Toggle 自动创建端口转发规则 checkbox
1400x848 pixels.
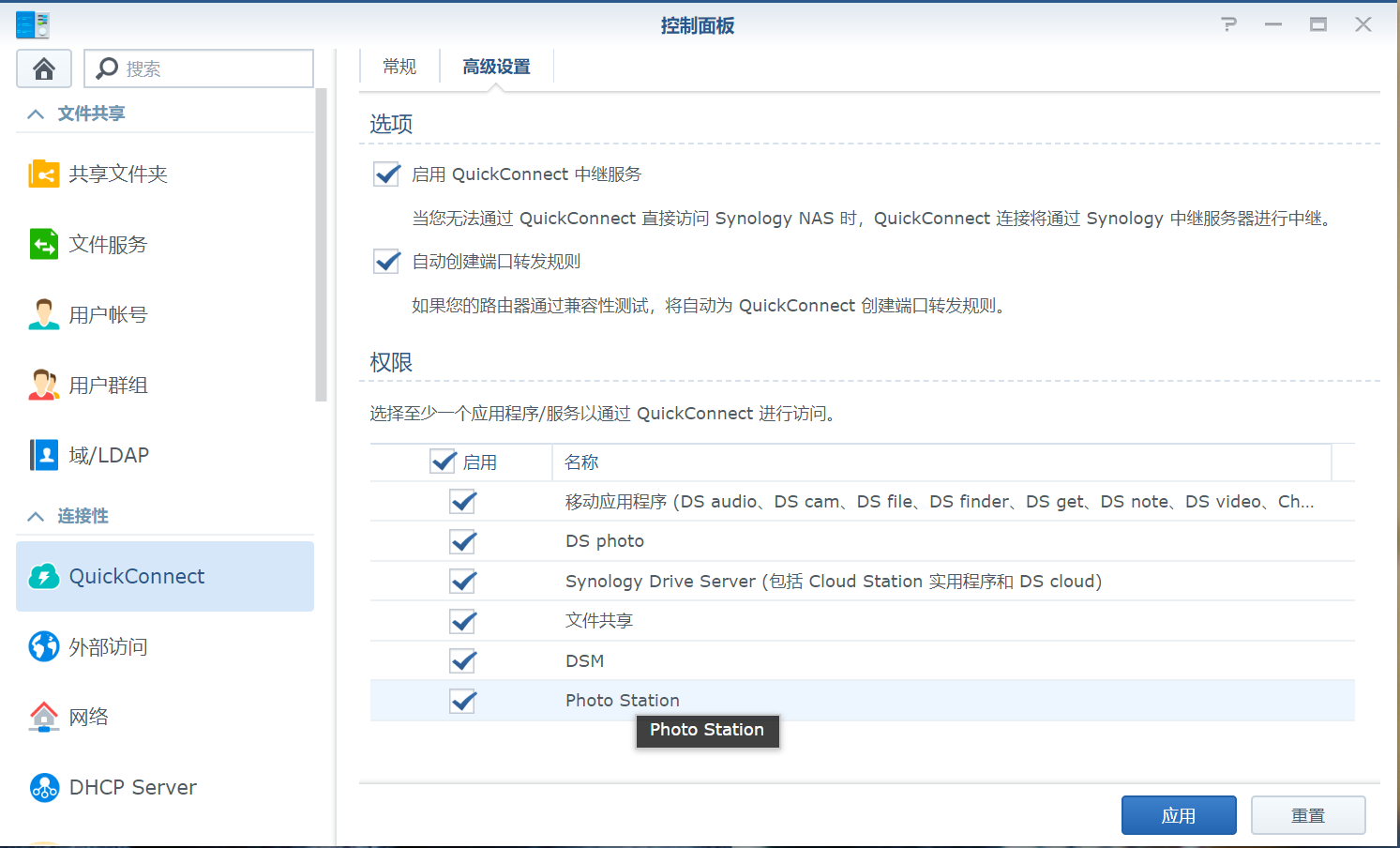[387, 261]
